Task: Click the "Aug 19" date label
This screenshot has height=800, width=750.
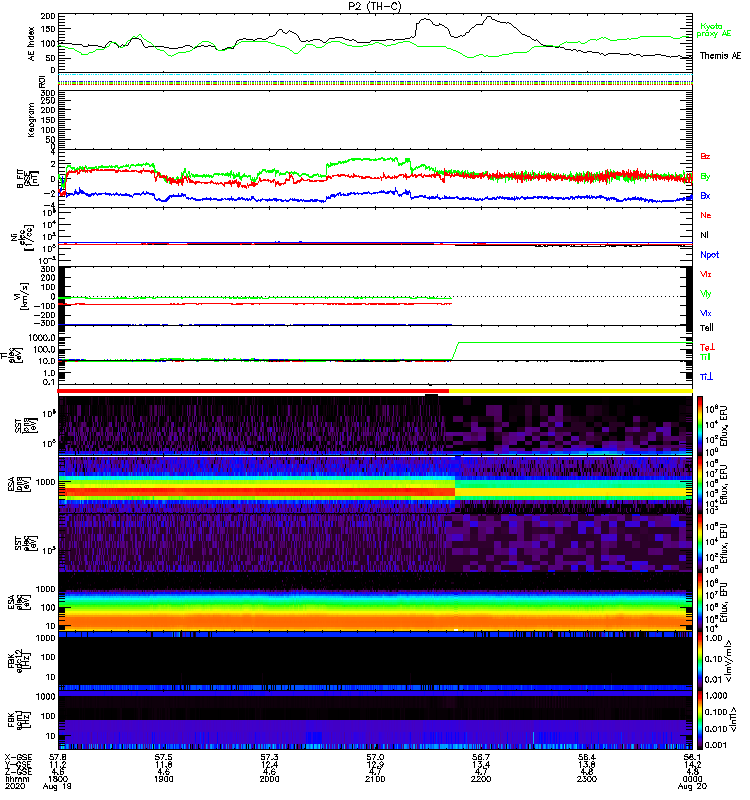Action: pyautogui.click(x=57, y=786)
